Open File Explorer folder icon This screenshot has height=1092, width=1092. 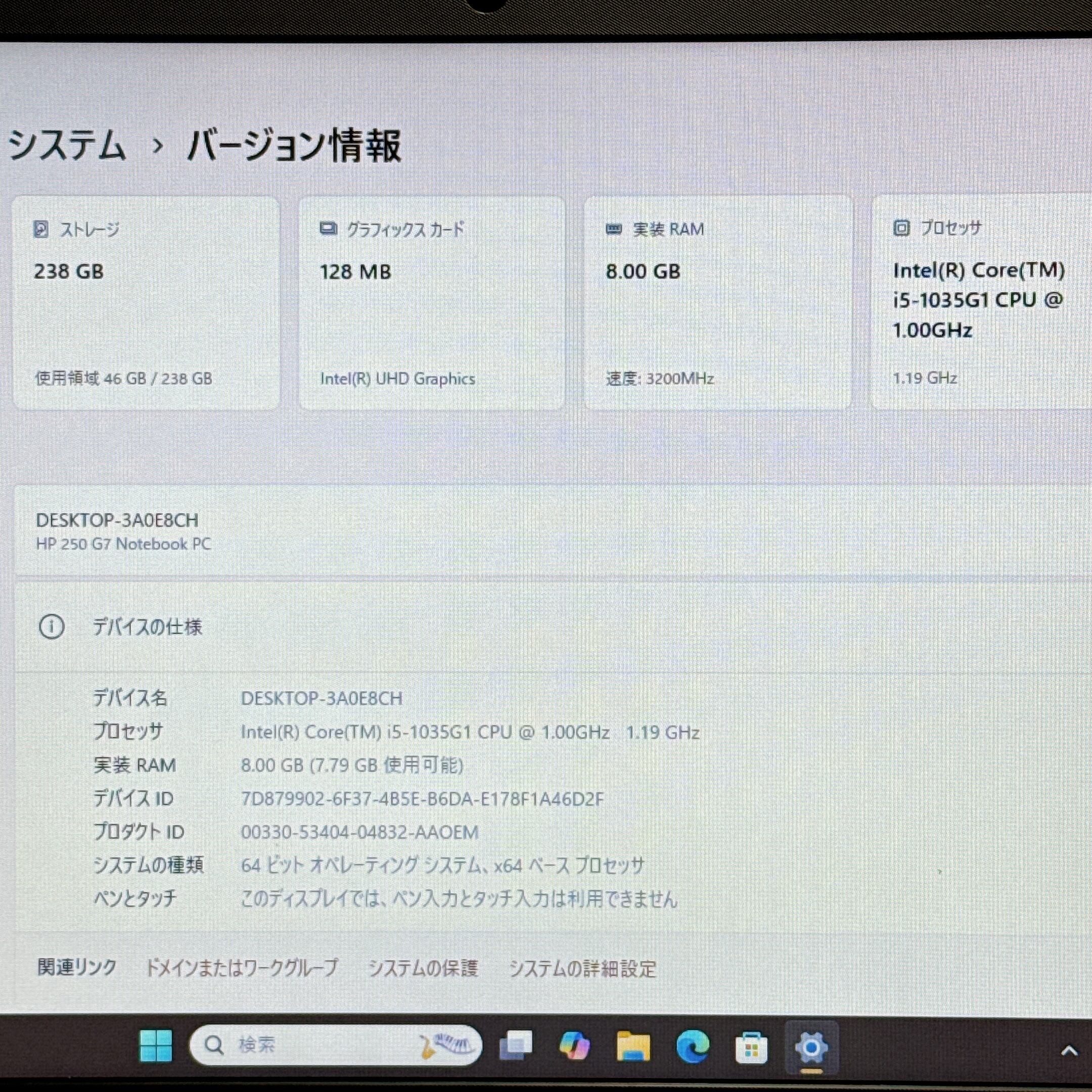click(x=633, y=1045)
